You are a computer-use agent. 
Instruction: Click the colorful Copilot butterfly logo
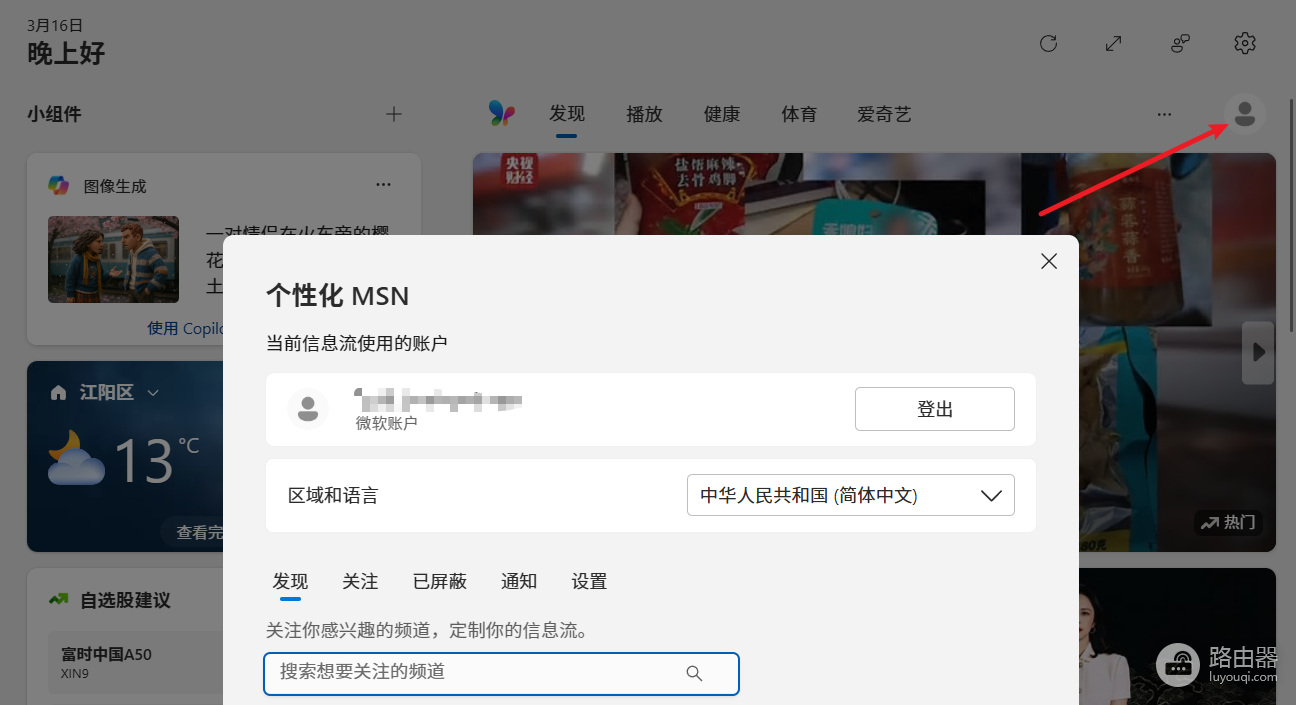(502, 113)
